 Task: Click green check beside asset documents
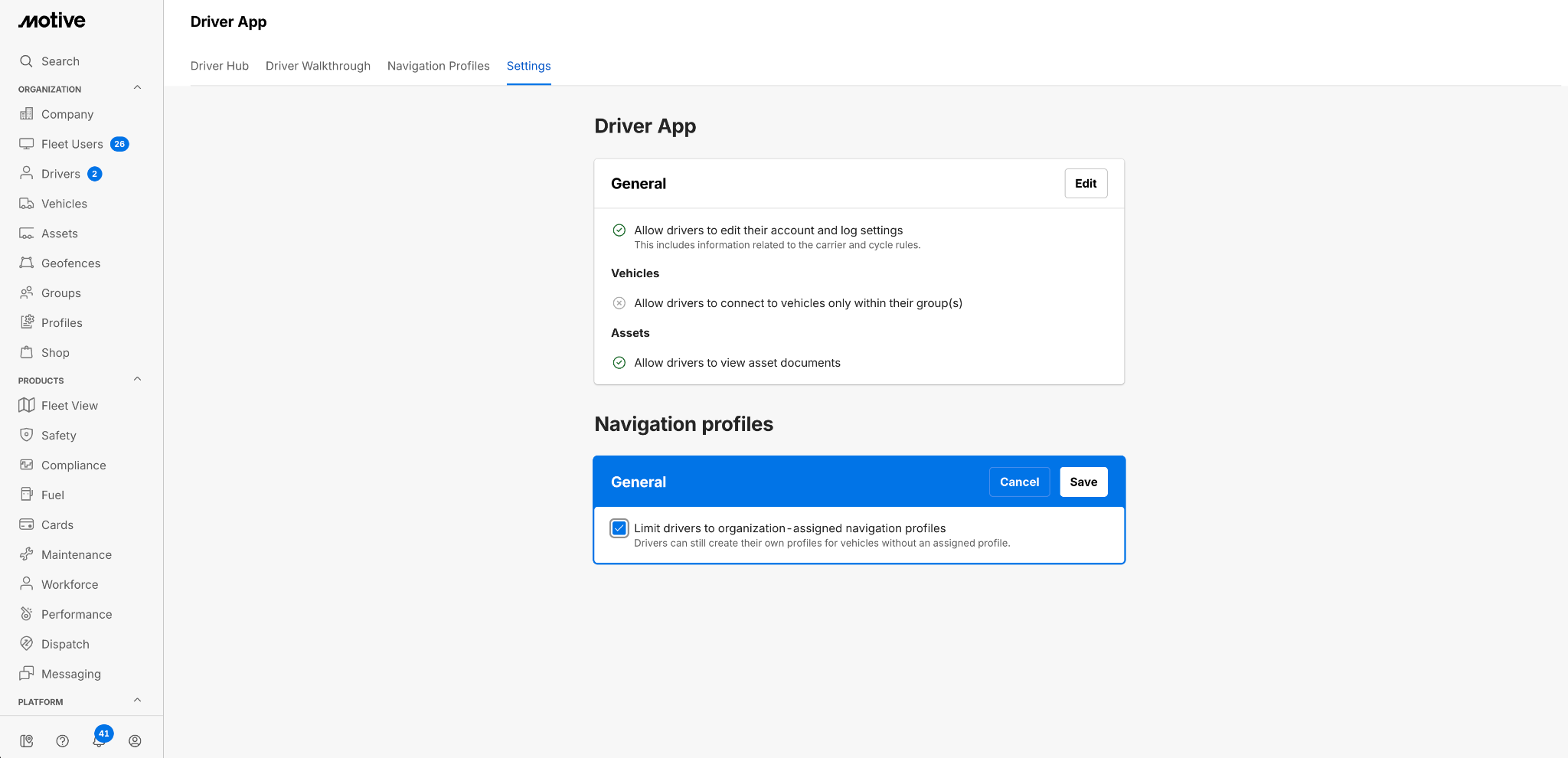pyautogui.click(x=619, y=363)
